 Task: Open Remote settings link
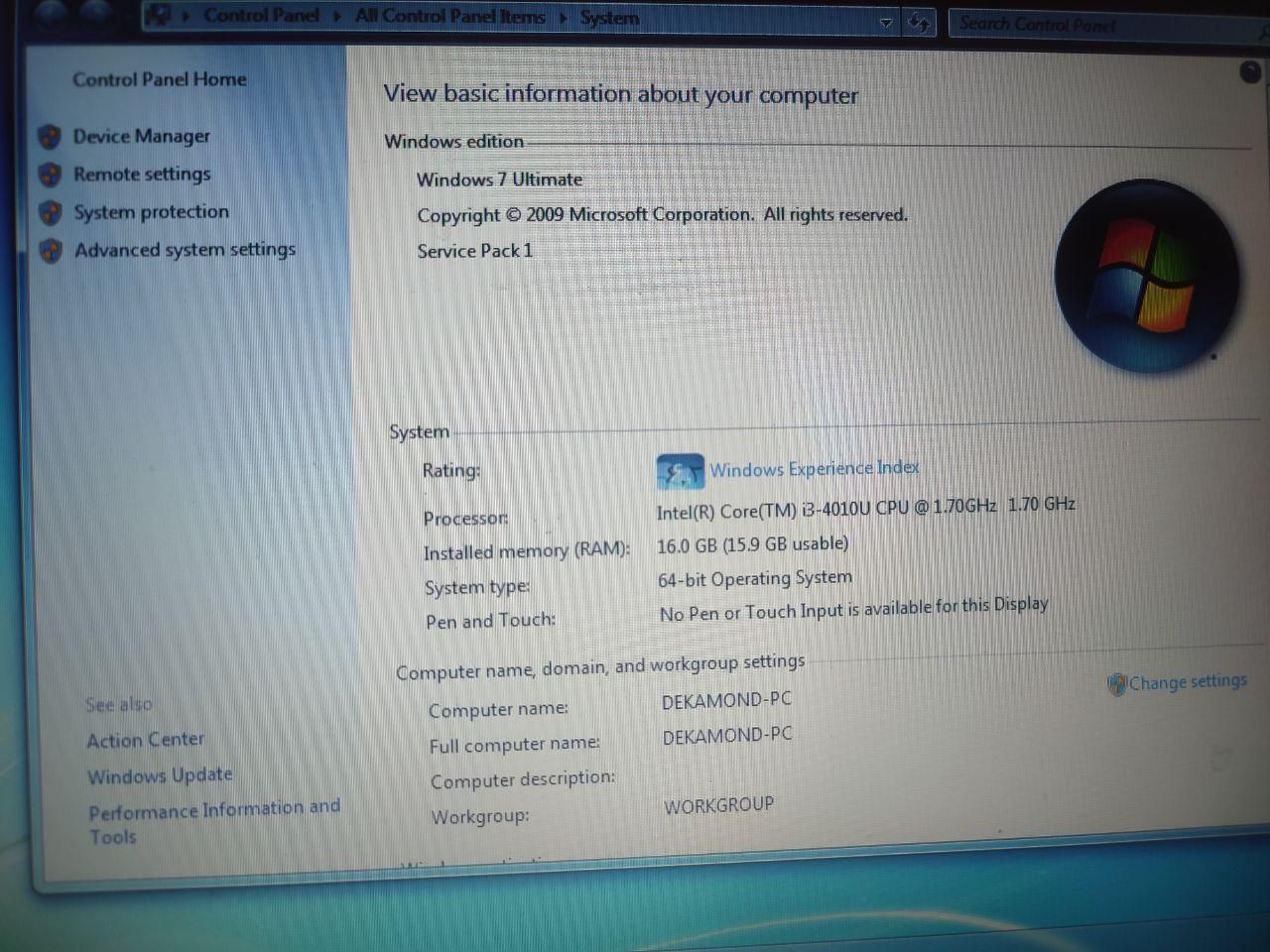[x=142, y=174]
